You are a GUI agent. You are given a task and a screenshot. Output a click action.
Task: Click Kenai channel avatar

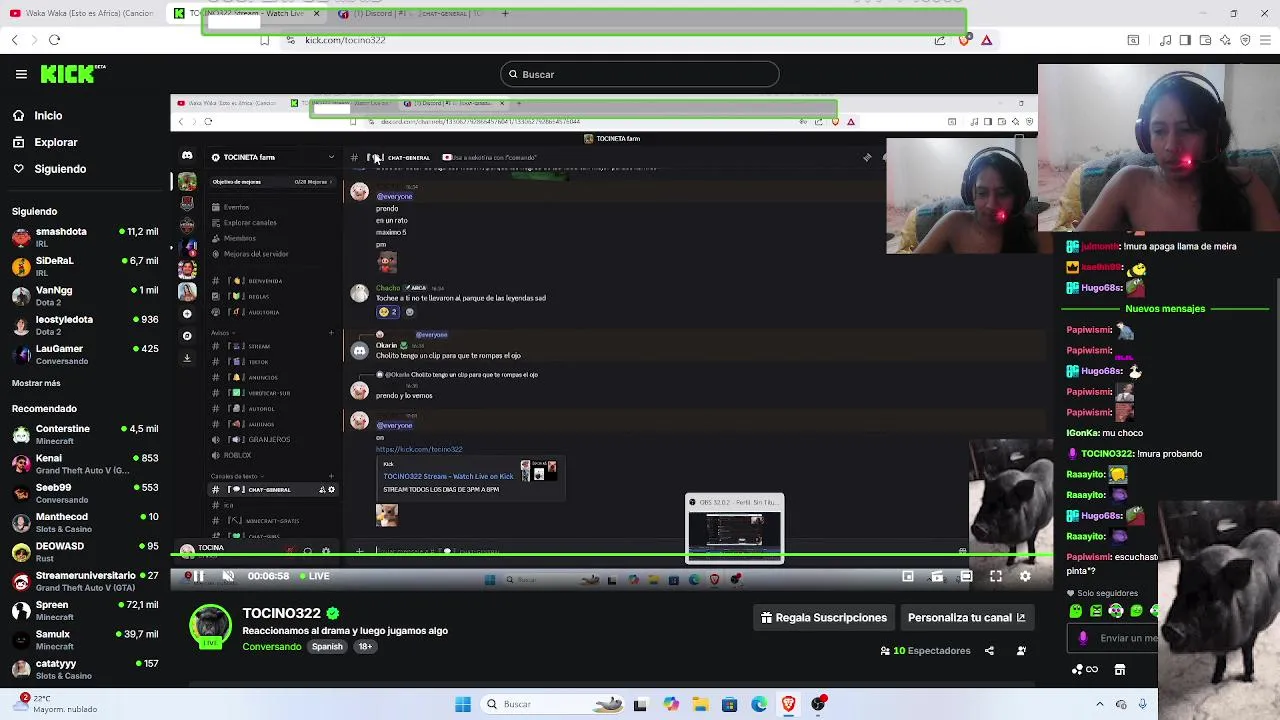(x=21, y=464)
